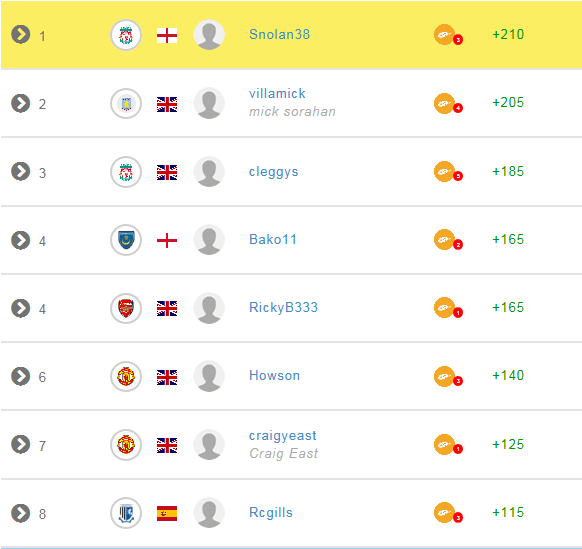
Task: Click Howson's Manchester United badge
Action: pos(126,376)
